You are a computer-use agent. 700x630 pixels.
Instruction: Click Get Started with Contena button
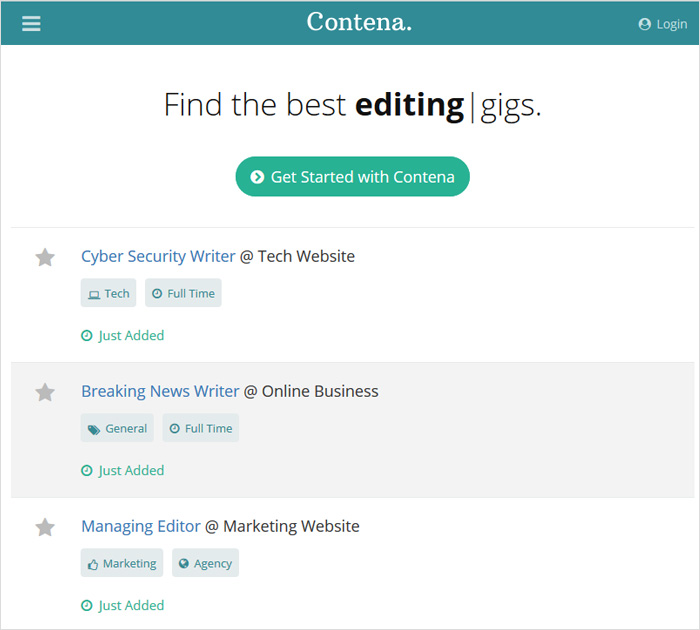coord(352,176)
